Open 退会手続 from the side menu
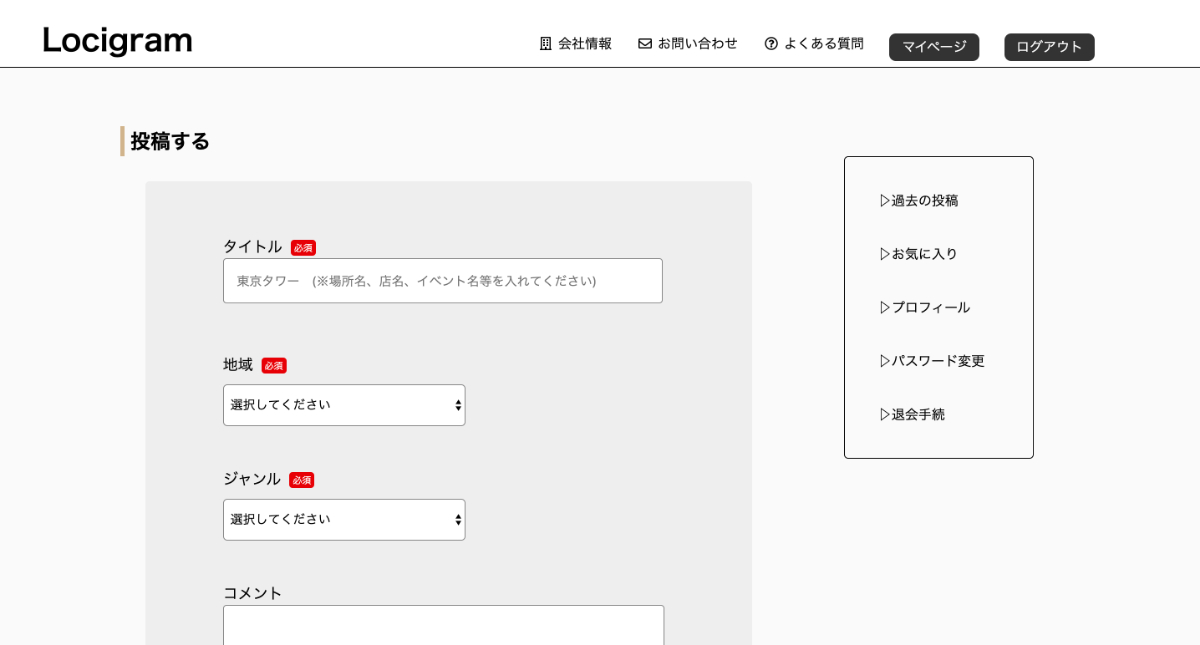Viewport: 1200px width, 645px height. click(912, 415)
